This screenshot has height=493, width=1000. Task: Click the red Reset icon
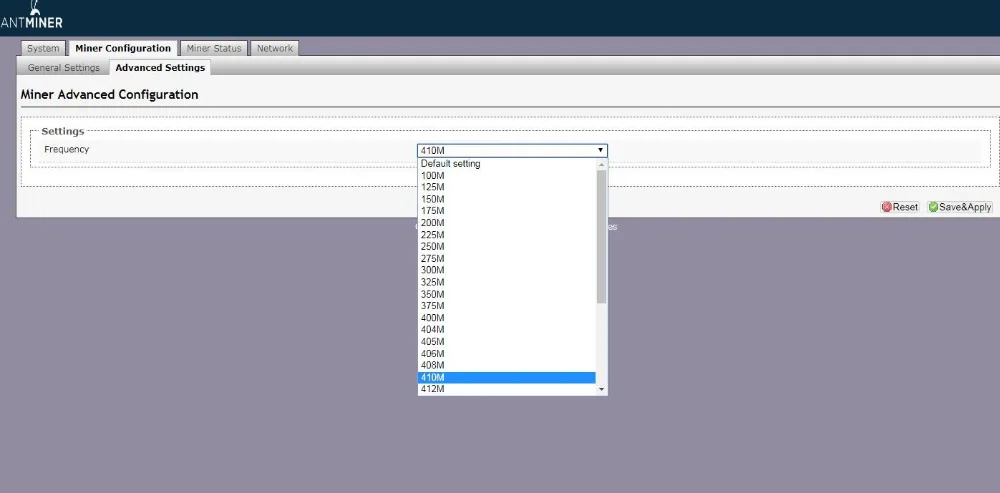click(886, 207)
